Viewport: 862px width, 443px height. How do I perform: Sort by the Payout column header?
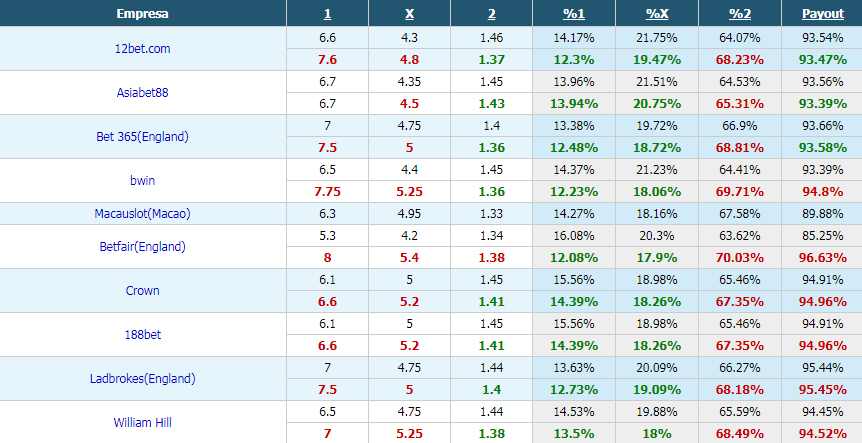point(822,14)
